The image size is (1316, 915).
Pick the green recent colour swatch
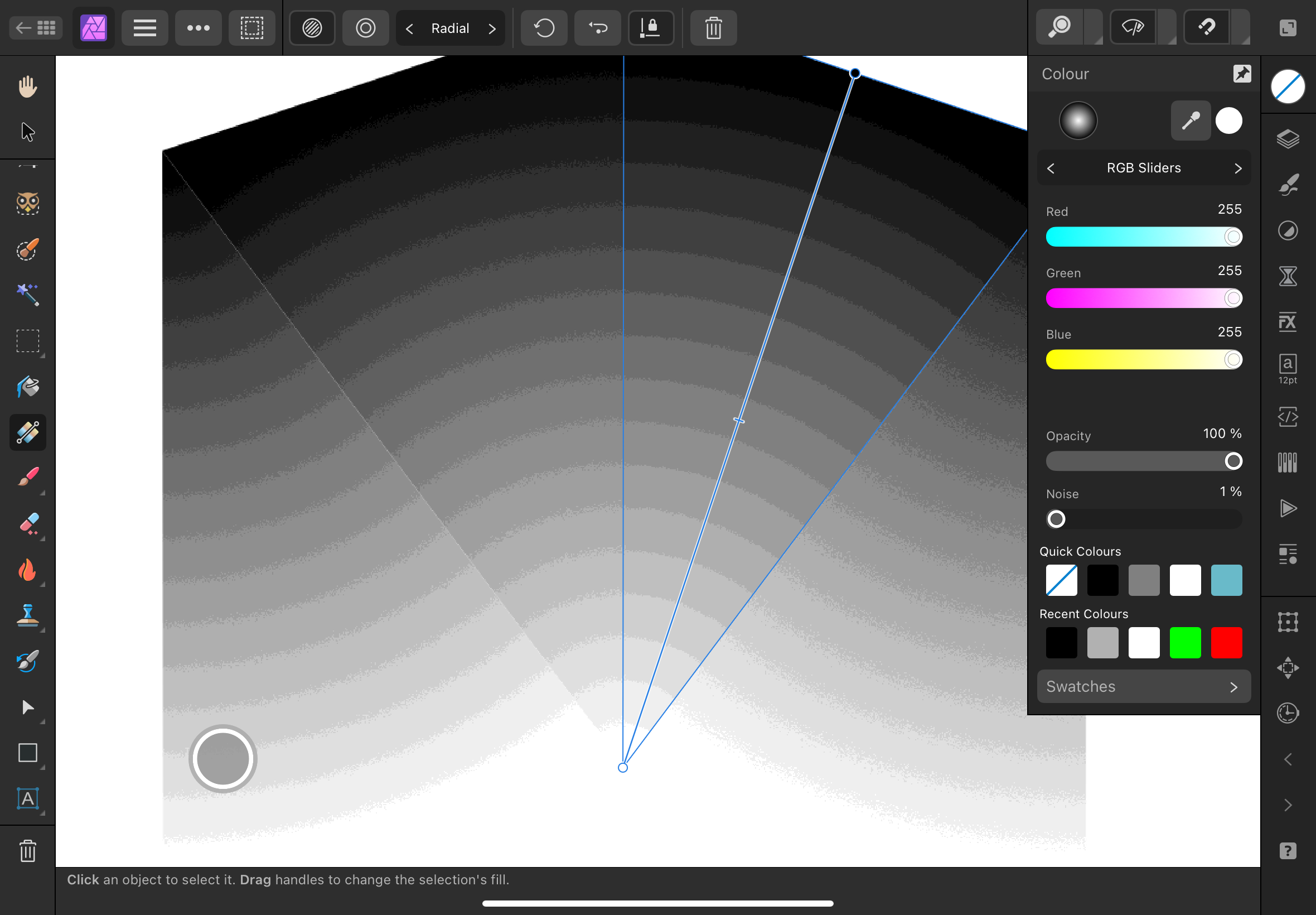(x=1185, y=643)
